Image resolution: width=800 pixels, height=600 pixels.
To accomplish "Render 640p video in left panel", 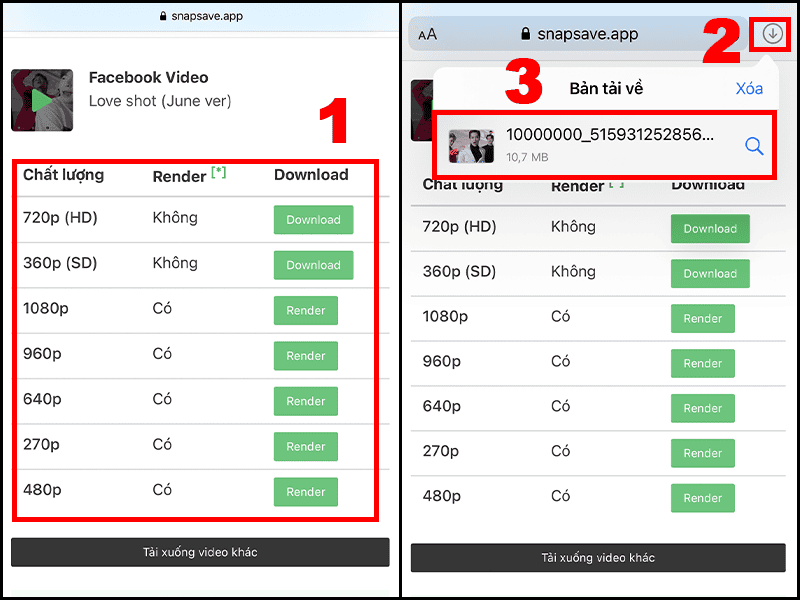I will (306, 401).
